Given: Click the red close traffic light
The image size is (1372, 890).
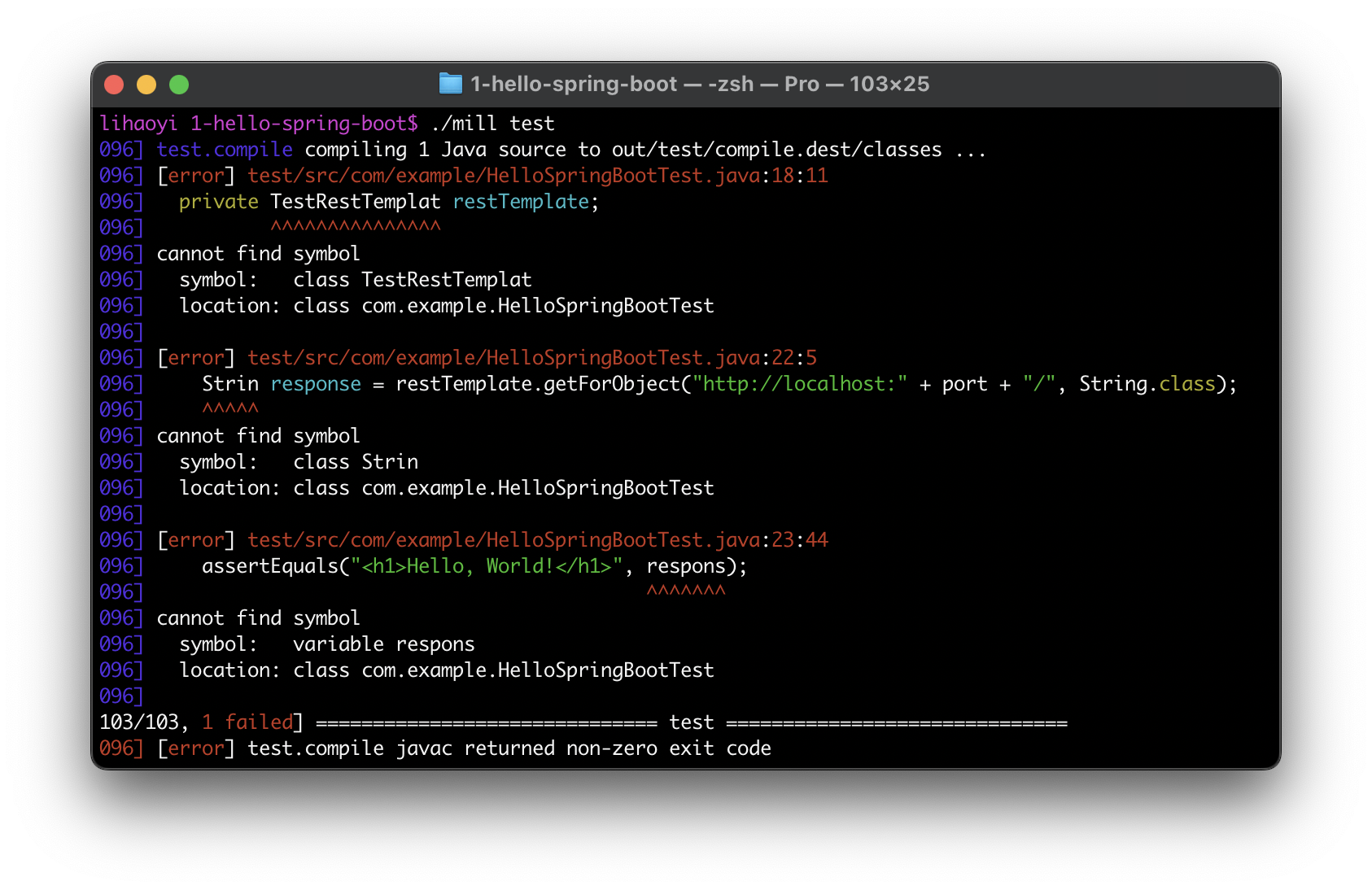Looking at the screenshot, I should point(115,84).
